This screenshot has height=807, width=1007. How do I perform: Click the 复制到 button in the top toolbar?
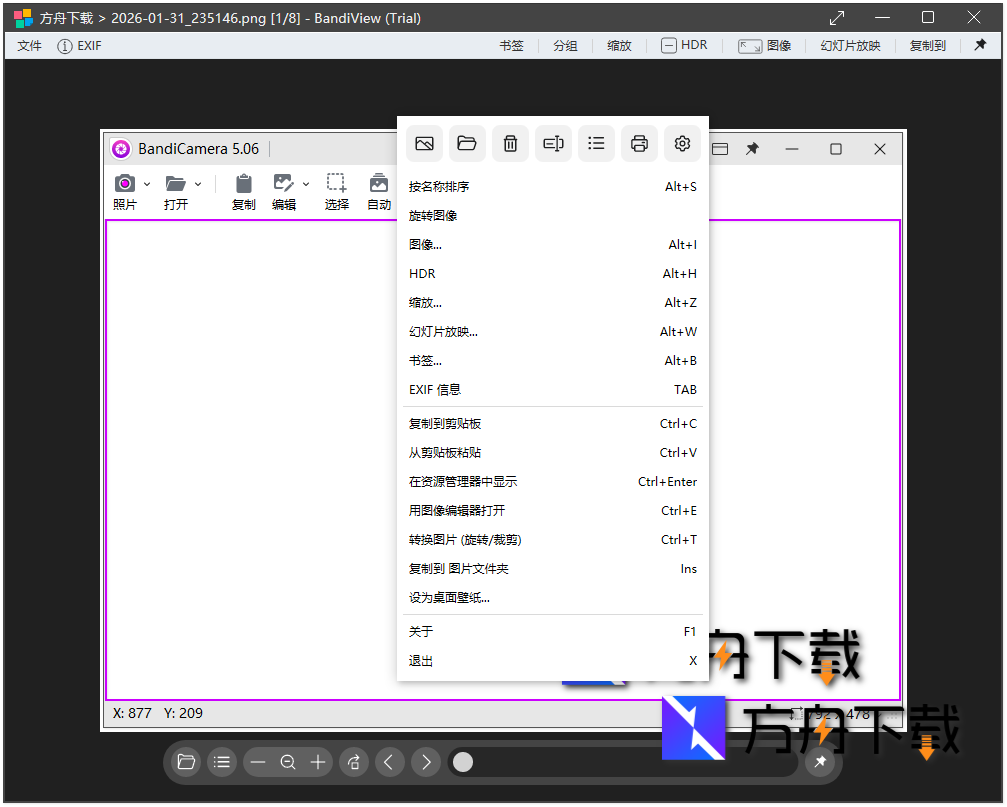point(927,45)
